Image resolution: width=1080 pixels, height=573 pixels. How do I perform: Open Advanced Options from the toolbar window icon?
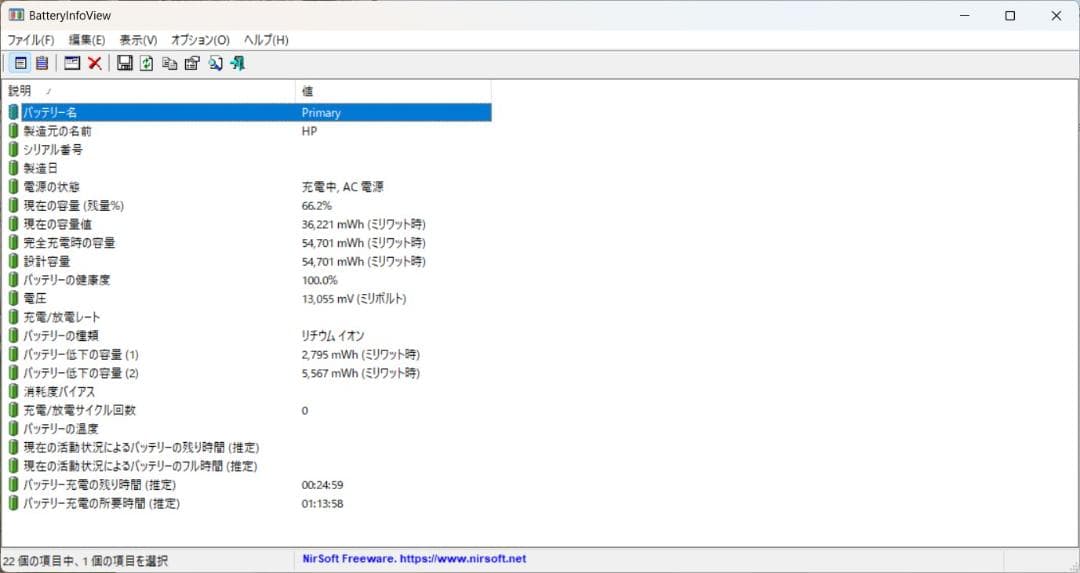click(x=72, y=63)
